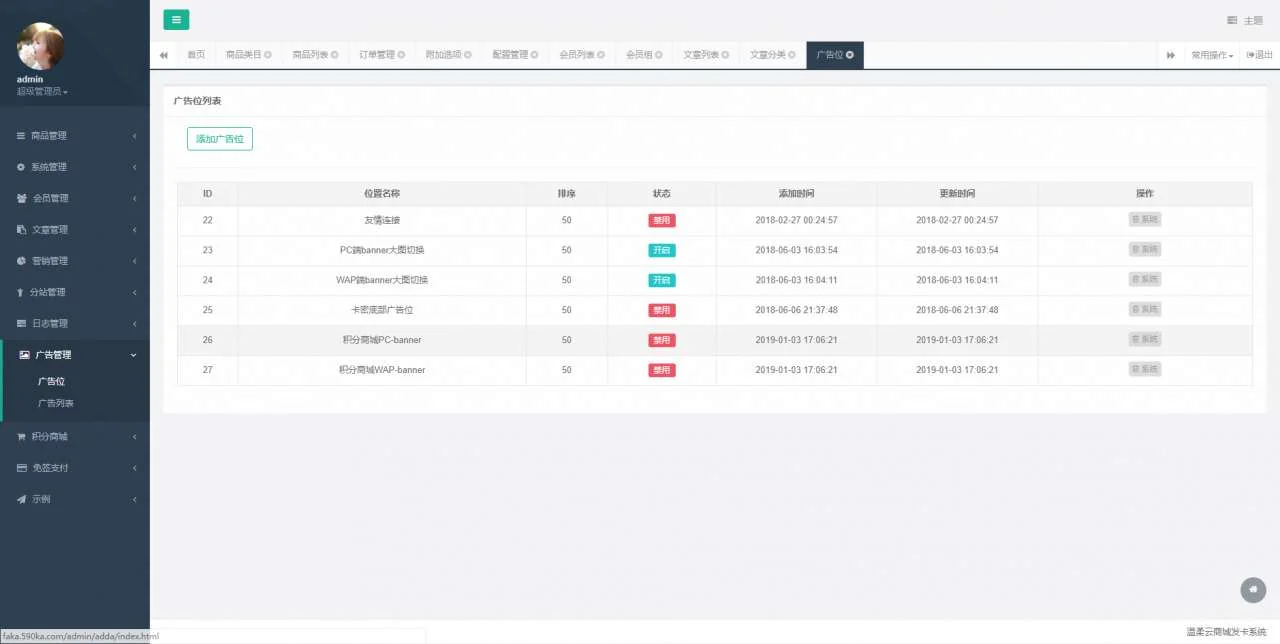
Task: Click the home icon button at bottom right
Action: pyautogui.click(x=1253, y=590)
